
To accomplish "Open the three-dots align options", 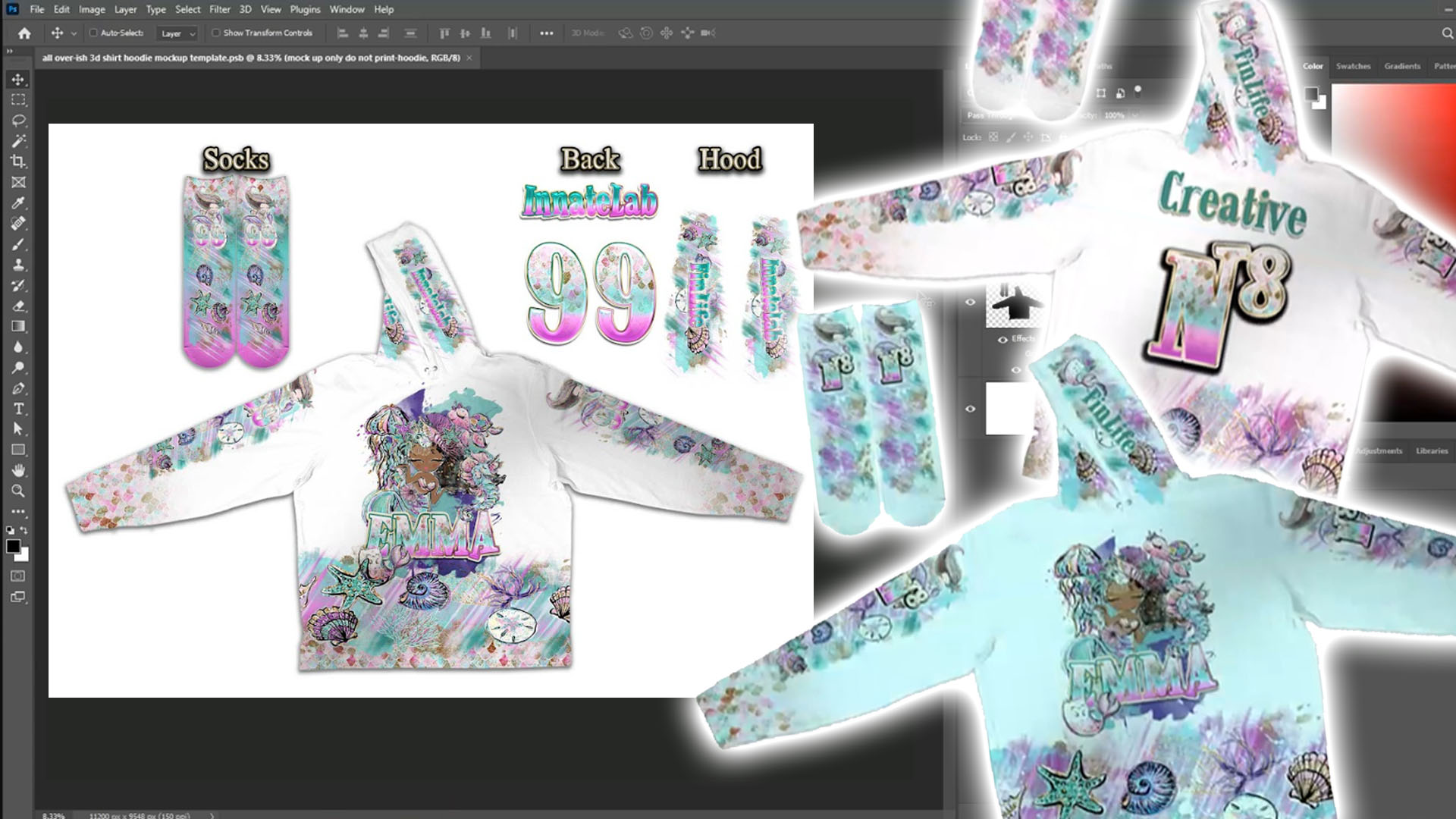I will tap(546, 33).
